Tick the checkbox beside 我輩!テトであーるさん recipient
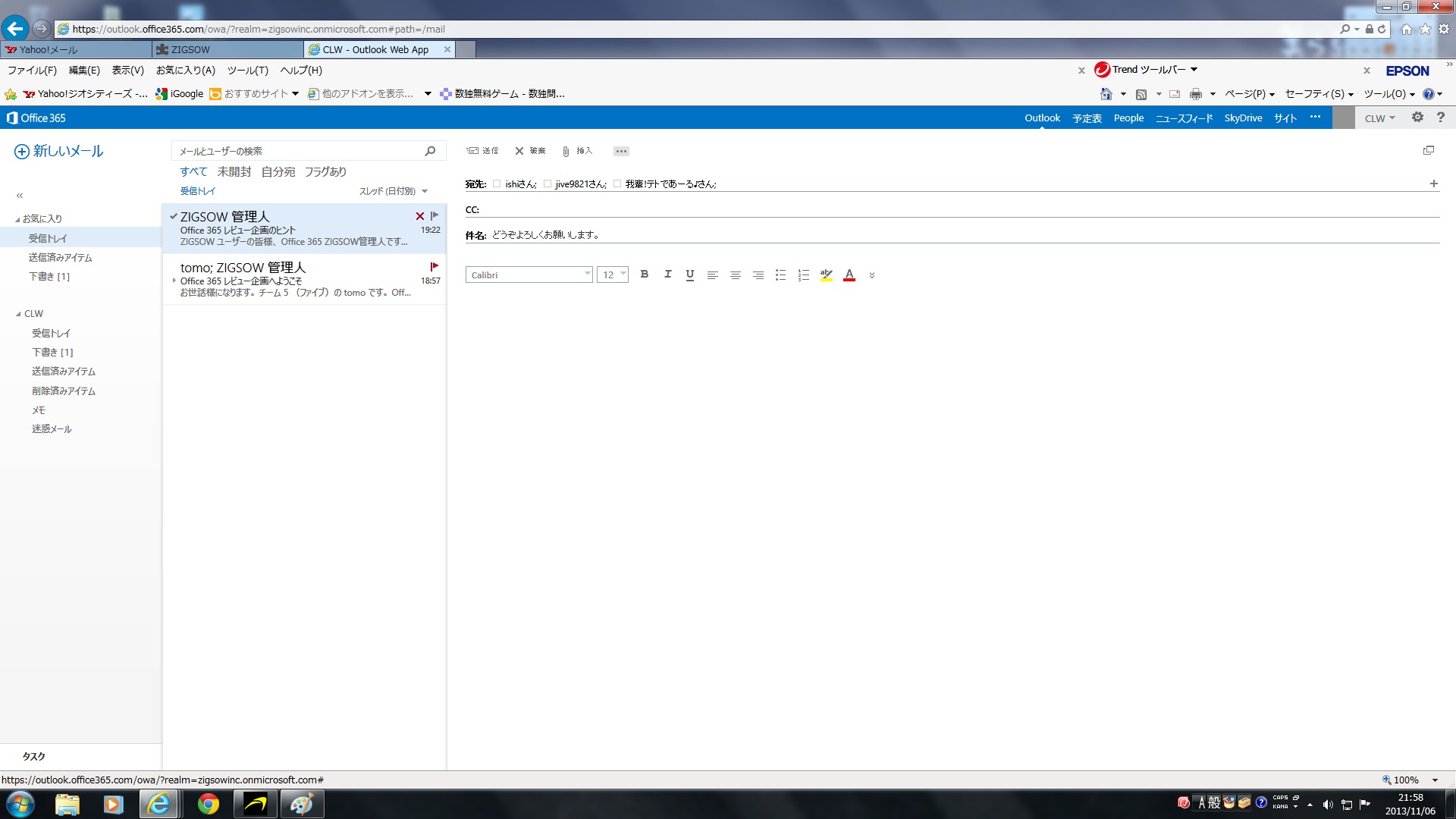Screen dimensions: 1456x819 [617, 184]
